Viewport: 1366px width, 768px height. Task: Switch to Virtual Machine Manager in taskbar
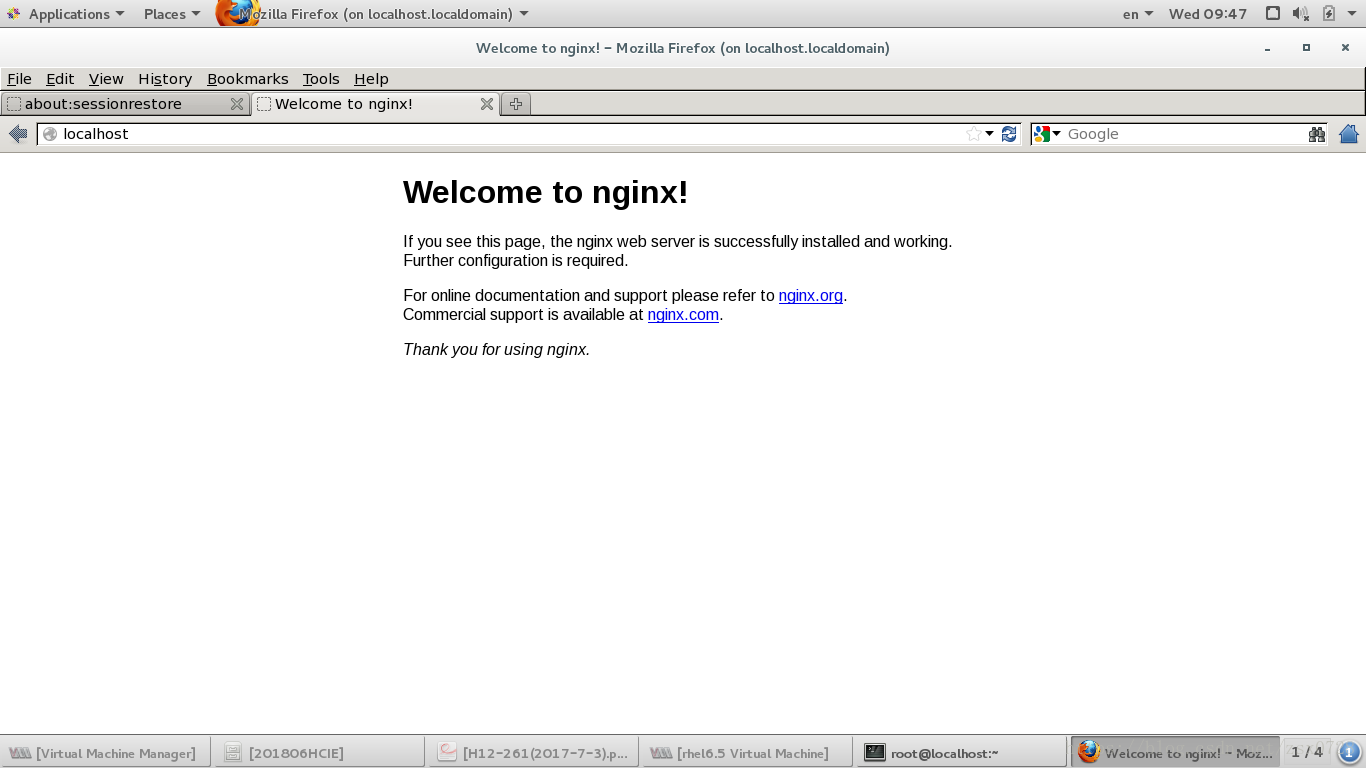click(103, 753)
